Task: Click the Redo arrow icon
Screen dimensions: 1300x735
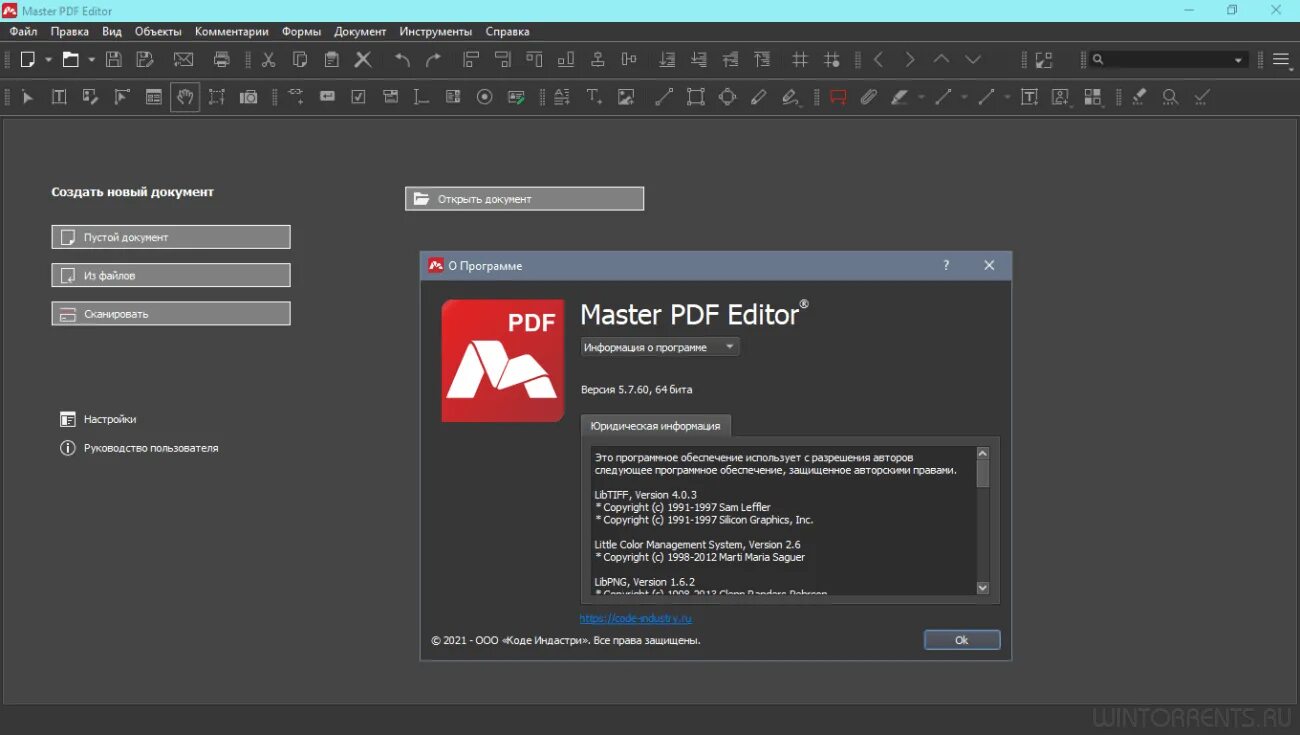Action: (x=433, y=60)
